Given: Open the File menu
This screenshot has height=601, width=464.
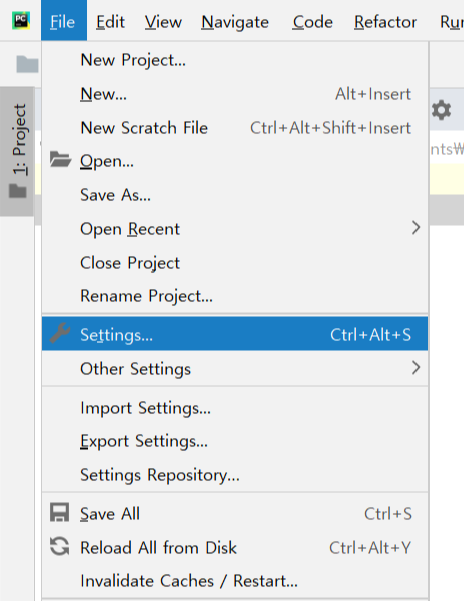Looking at the screenshot, I should pos(64,21).
